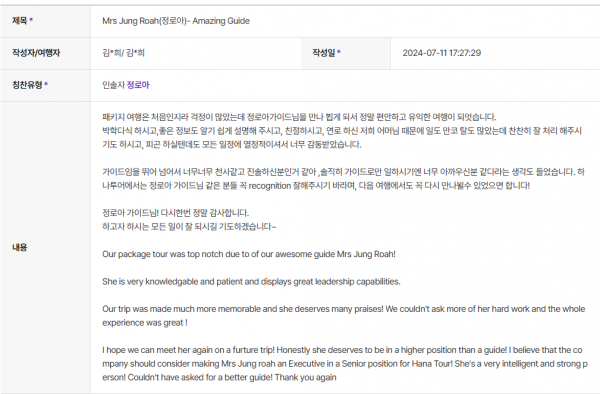
Task: Click the title text Mrs Jung Roah Amazing Guide
Action: click(176, 21)
